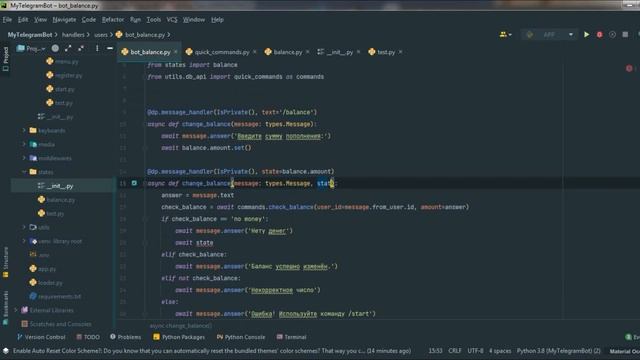Click the red error inspection indicator in editor
Viewport: 640px width, 360px height.
click(629, 68)
